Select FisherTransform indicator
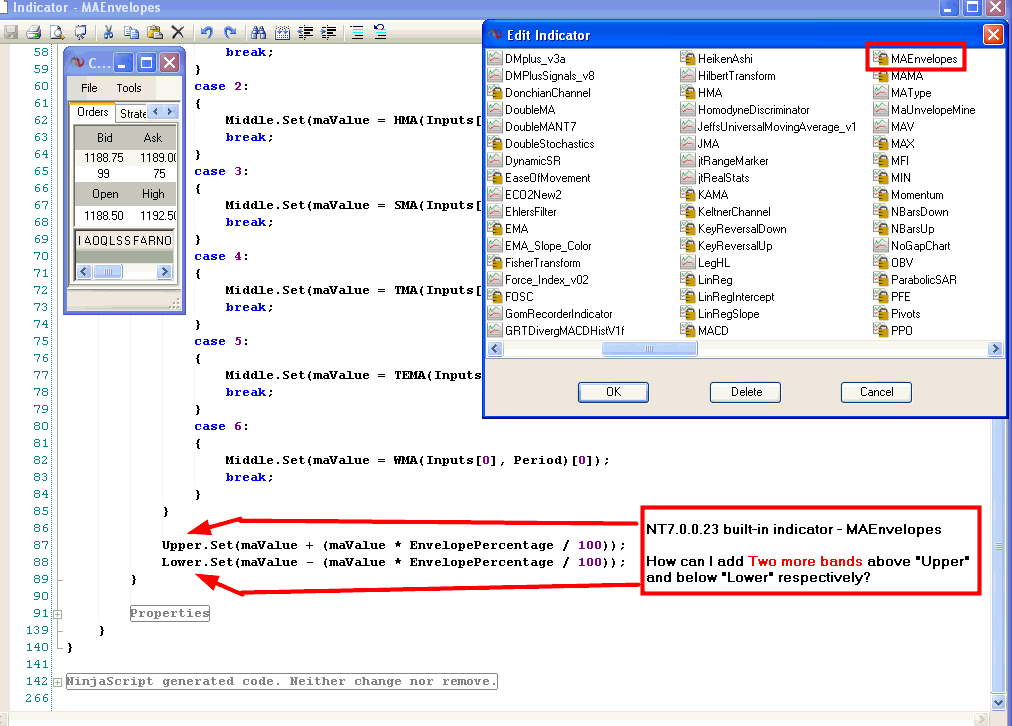Screen dimensions: 1012x726 point(542,263)
